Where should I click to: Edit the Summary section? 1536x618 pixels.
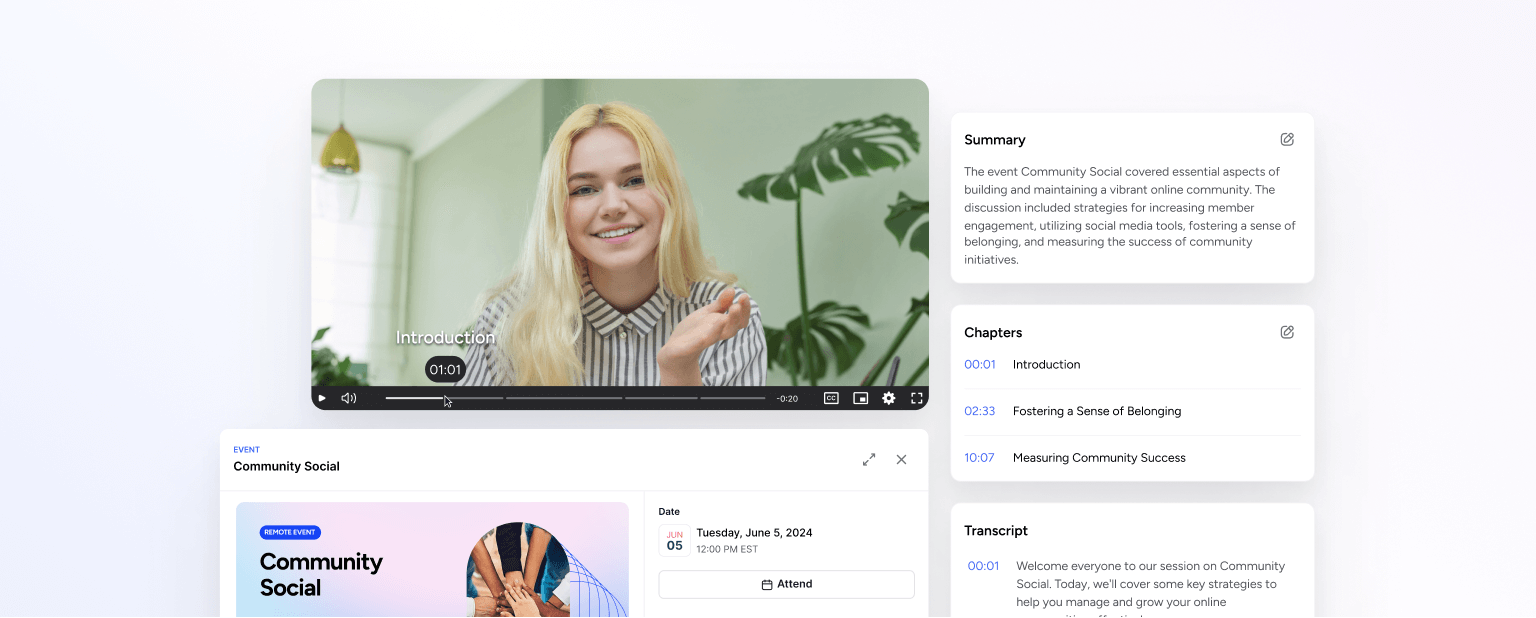coord(1287,139)
